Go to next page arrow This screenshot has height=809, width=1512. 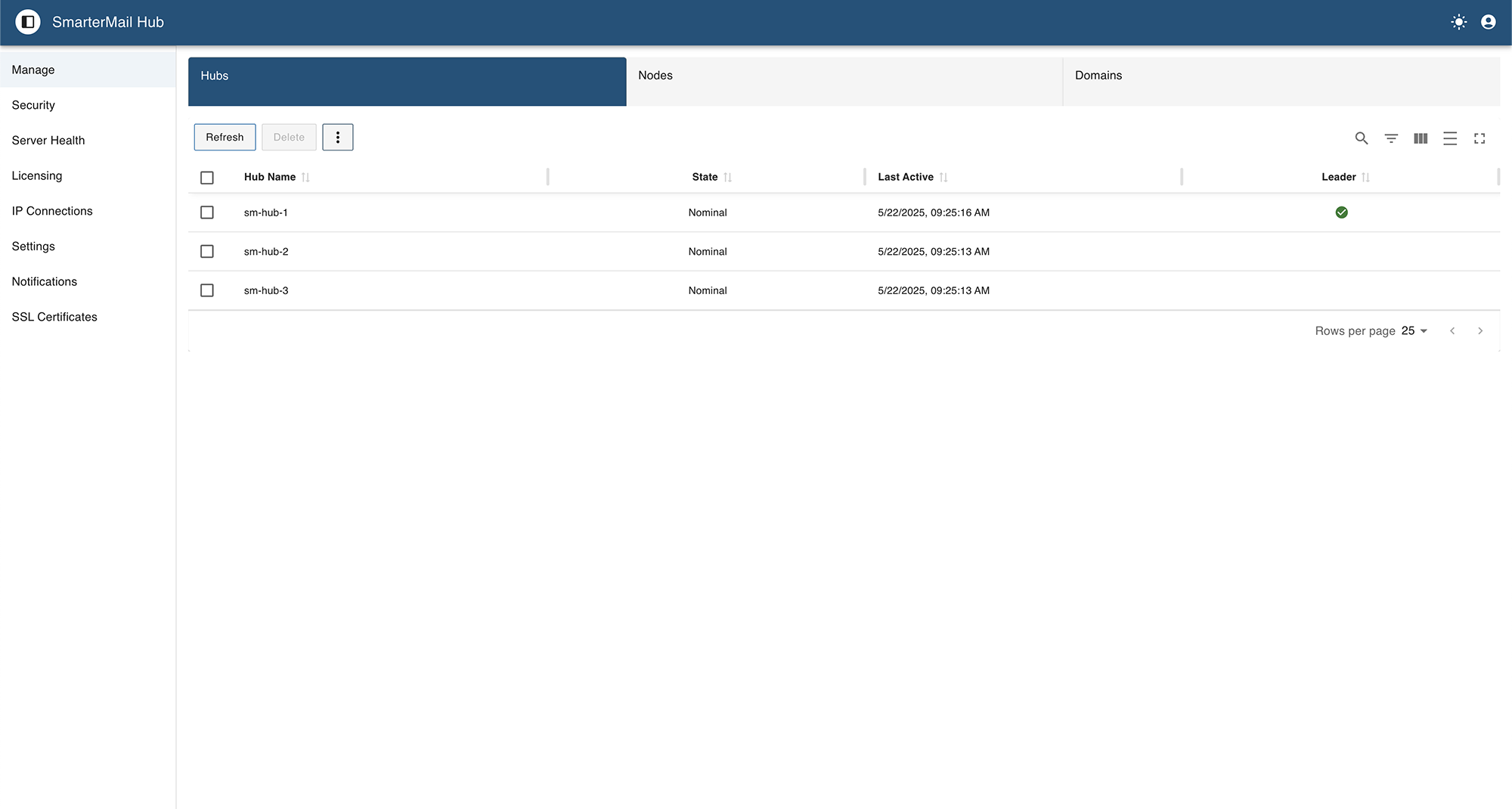click(x=1480, y=331)
